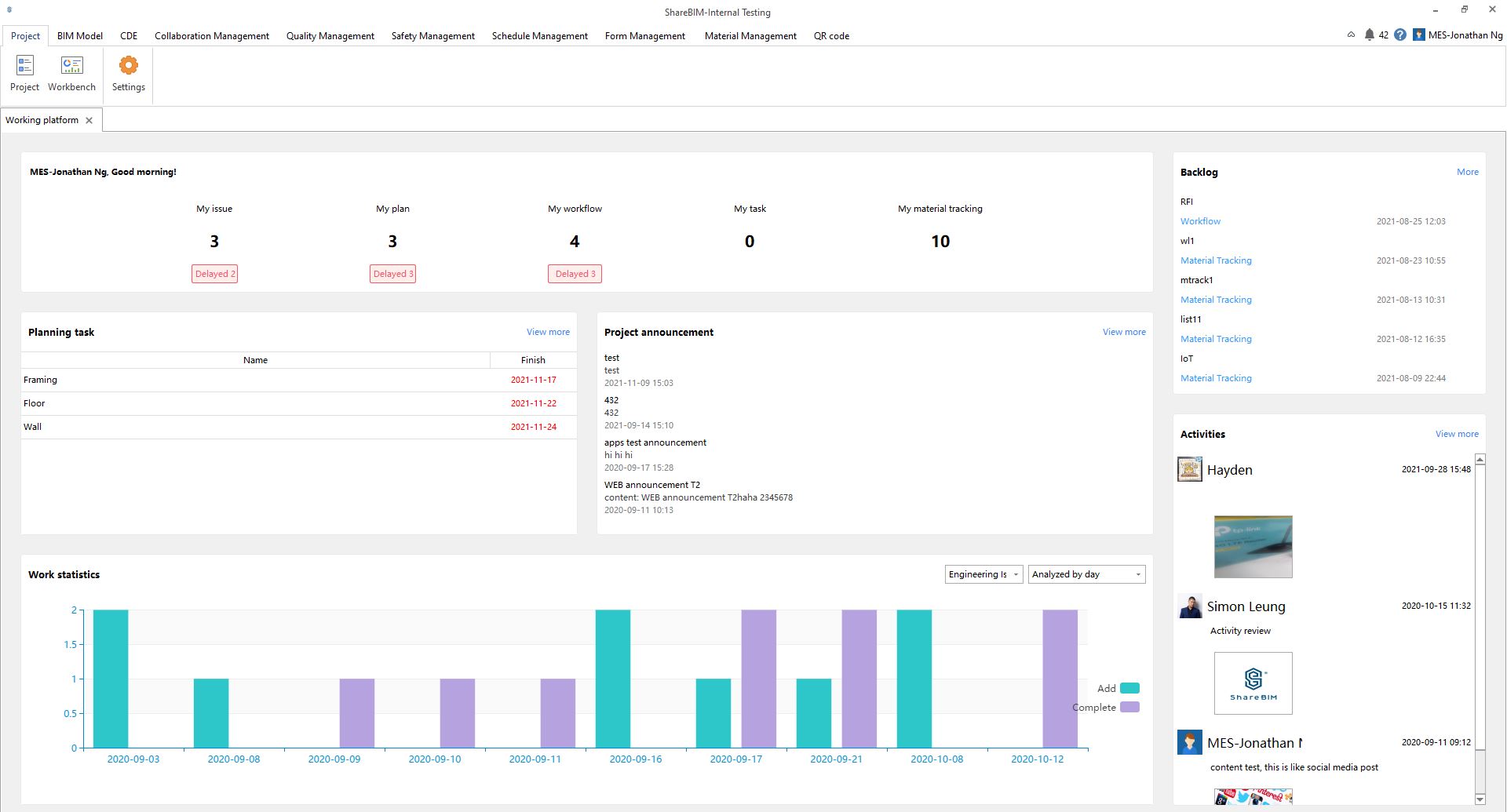Click Hayden's profile picture in Activities
1507x812 pixels.
click(1190, 469)
